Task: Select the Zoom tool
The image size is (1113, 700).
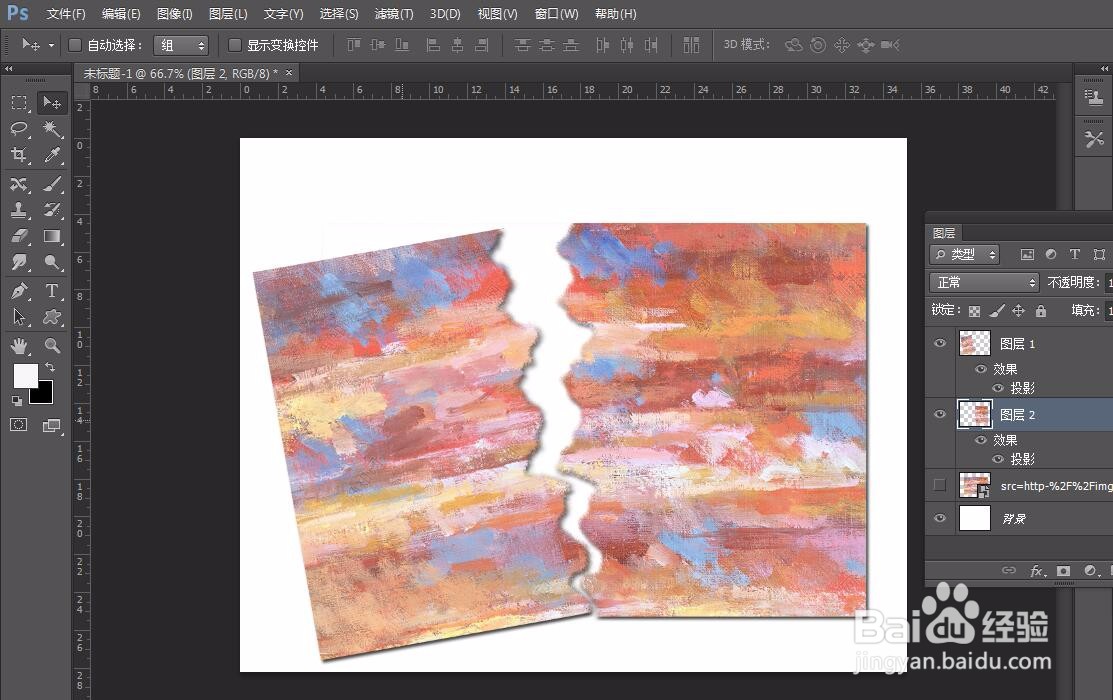Action: 52,346
